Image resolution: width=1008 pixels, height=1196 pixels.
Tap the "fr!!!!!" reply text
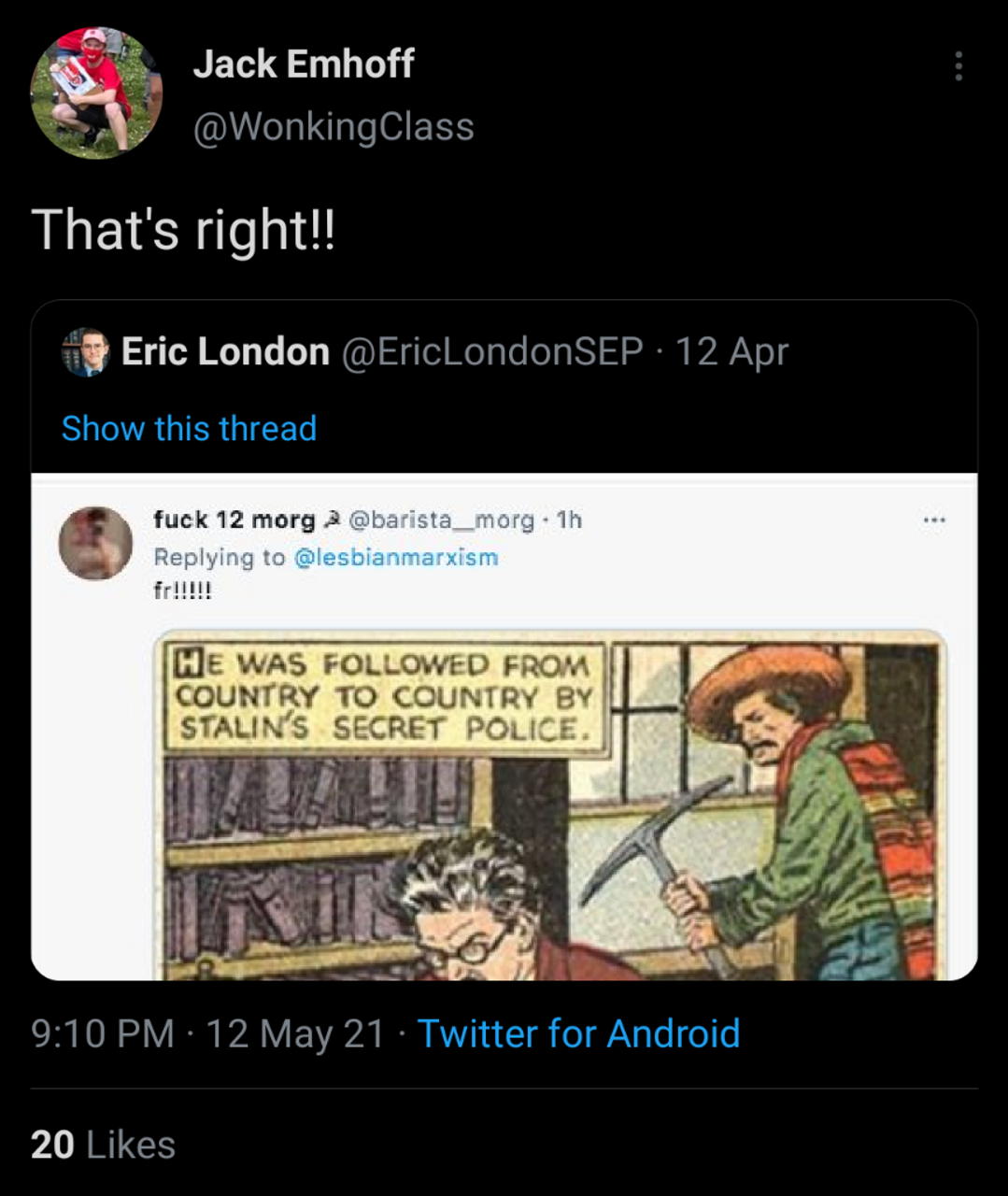pyautogui.click(x=182, y=591)
